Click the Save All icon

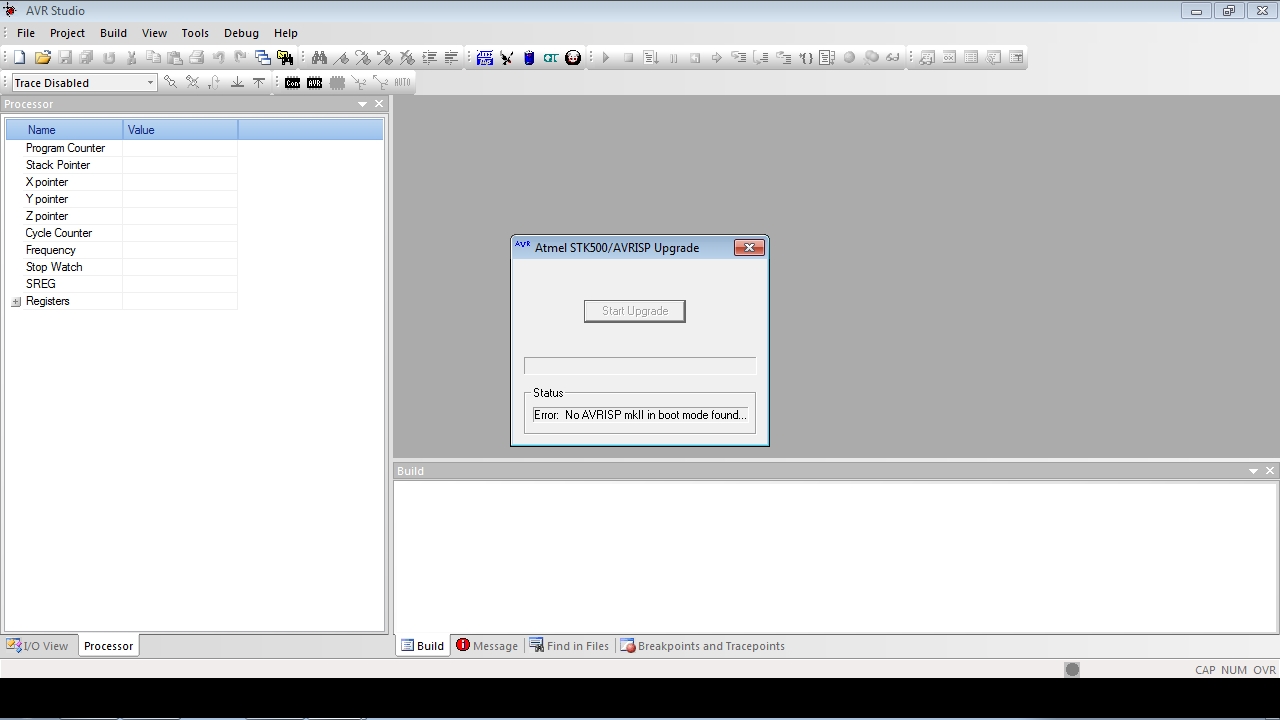click(87, 58)
